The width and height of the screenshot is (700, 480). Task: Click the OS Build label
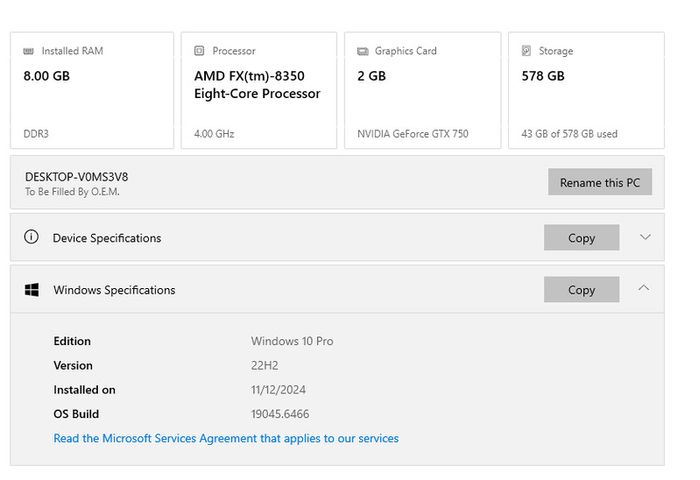[x=76, y=414]
